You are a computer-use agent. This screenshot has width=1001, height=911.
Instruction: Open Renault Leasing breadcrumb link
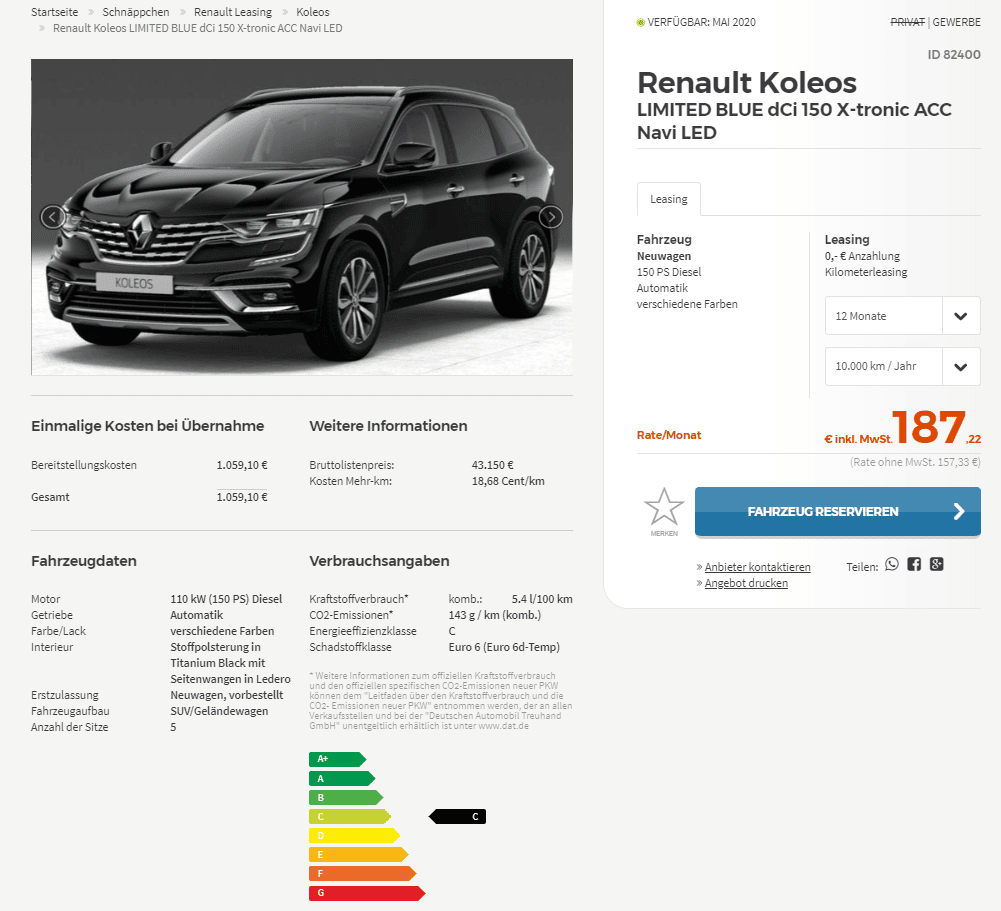[232, 12]
